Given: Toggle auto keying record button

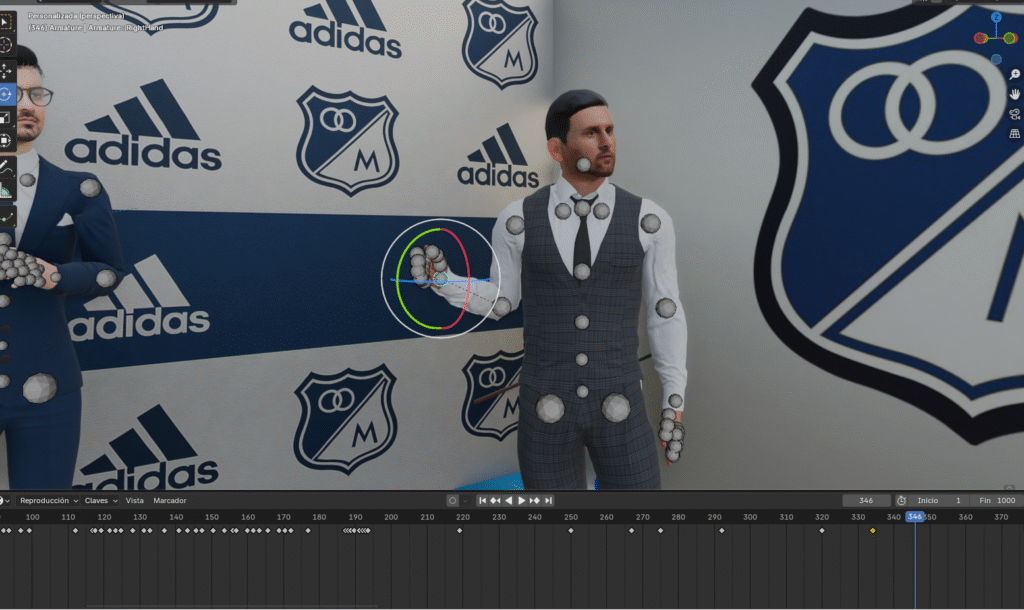Looking at the screenshot, I should tap(453, 500).
